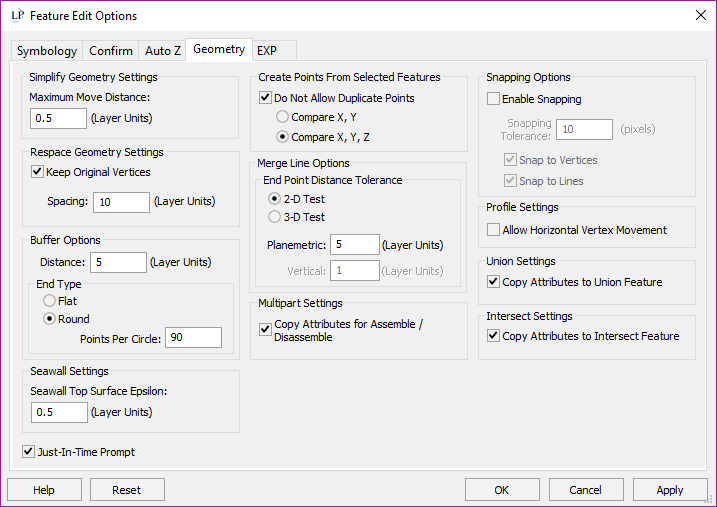This screenshot has width=717, height=507.
Task: Close the Feature Edit Options dialog
Action: point(701,15)
